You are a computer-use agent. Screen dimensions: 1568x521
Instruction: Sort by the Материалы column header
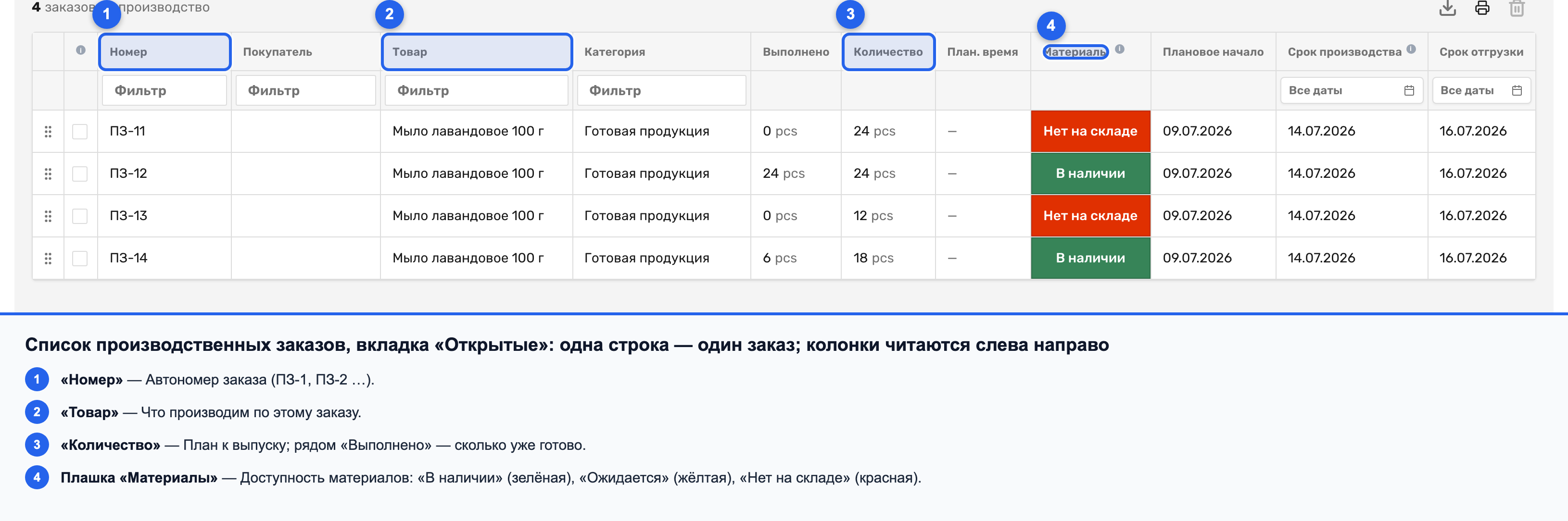(x=1075, y=52)
